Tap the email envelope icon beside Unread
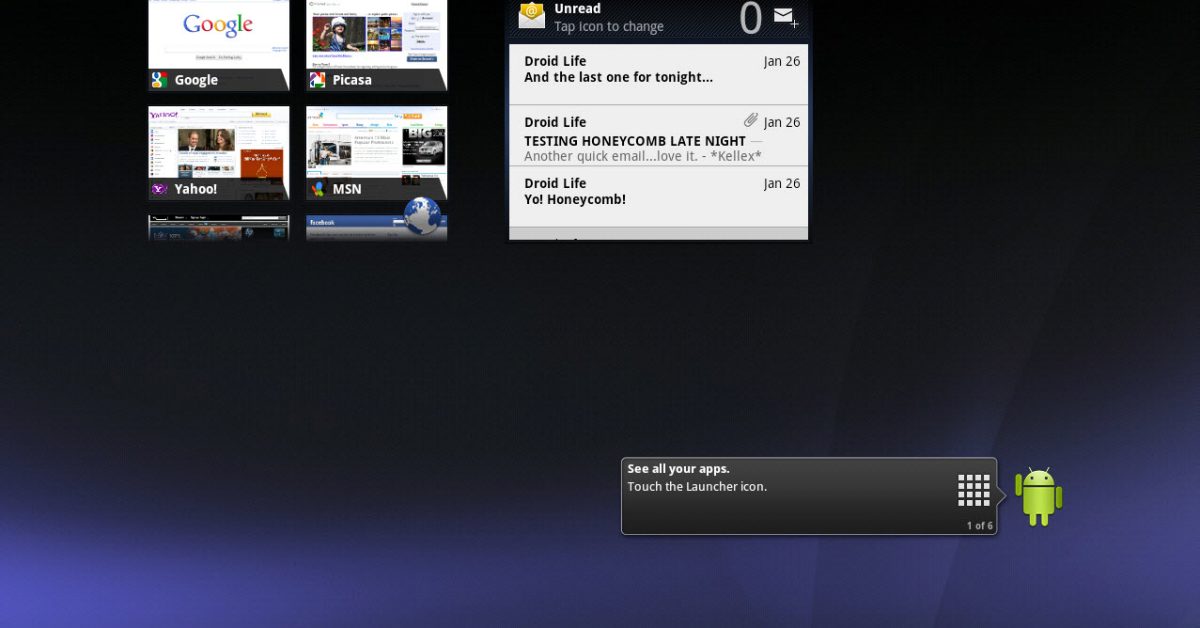The width and height of the screenshot is (1200, 628). 532,15
